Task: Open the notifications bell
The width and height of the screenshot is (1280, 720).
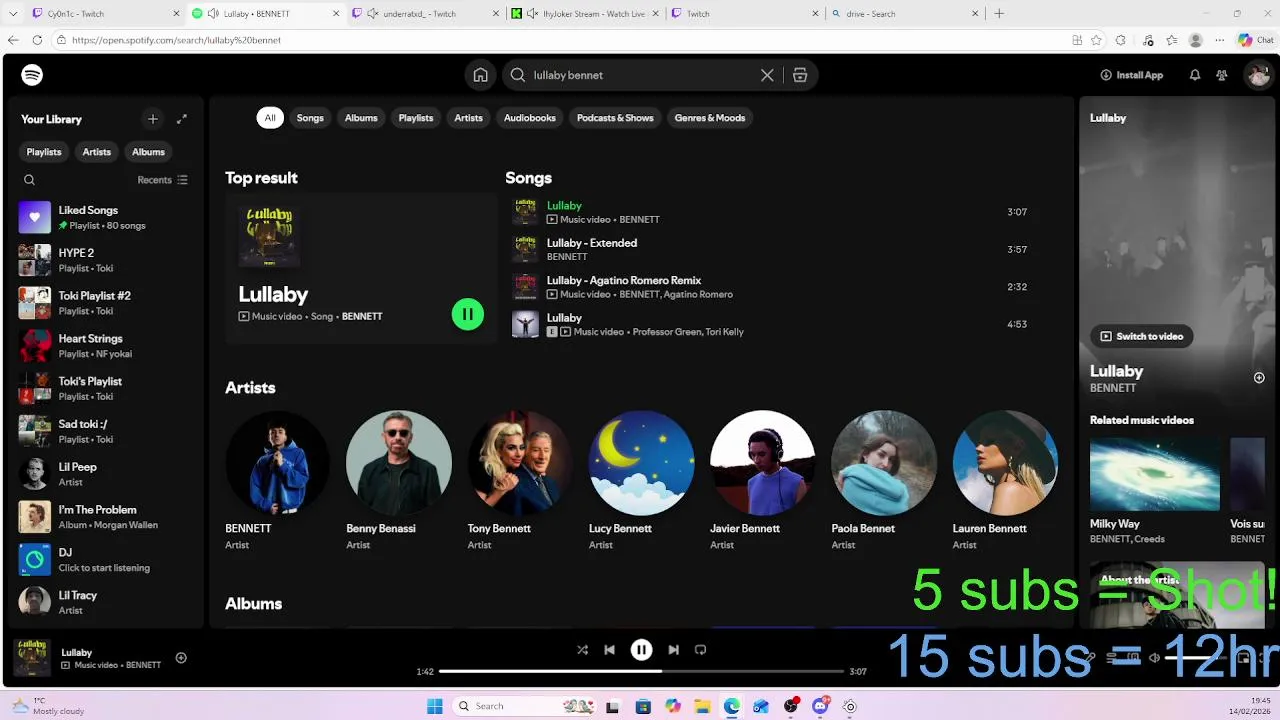Action: point(1194,75)
